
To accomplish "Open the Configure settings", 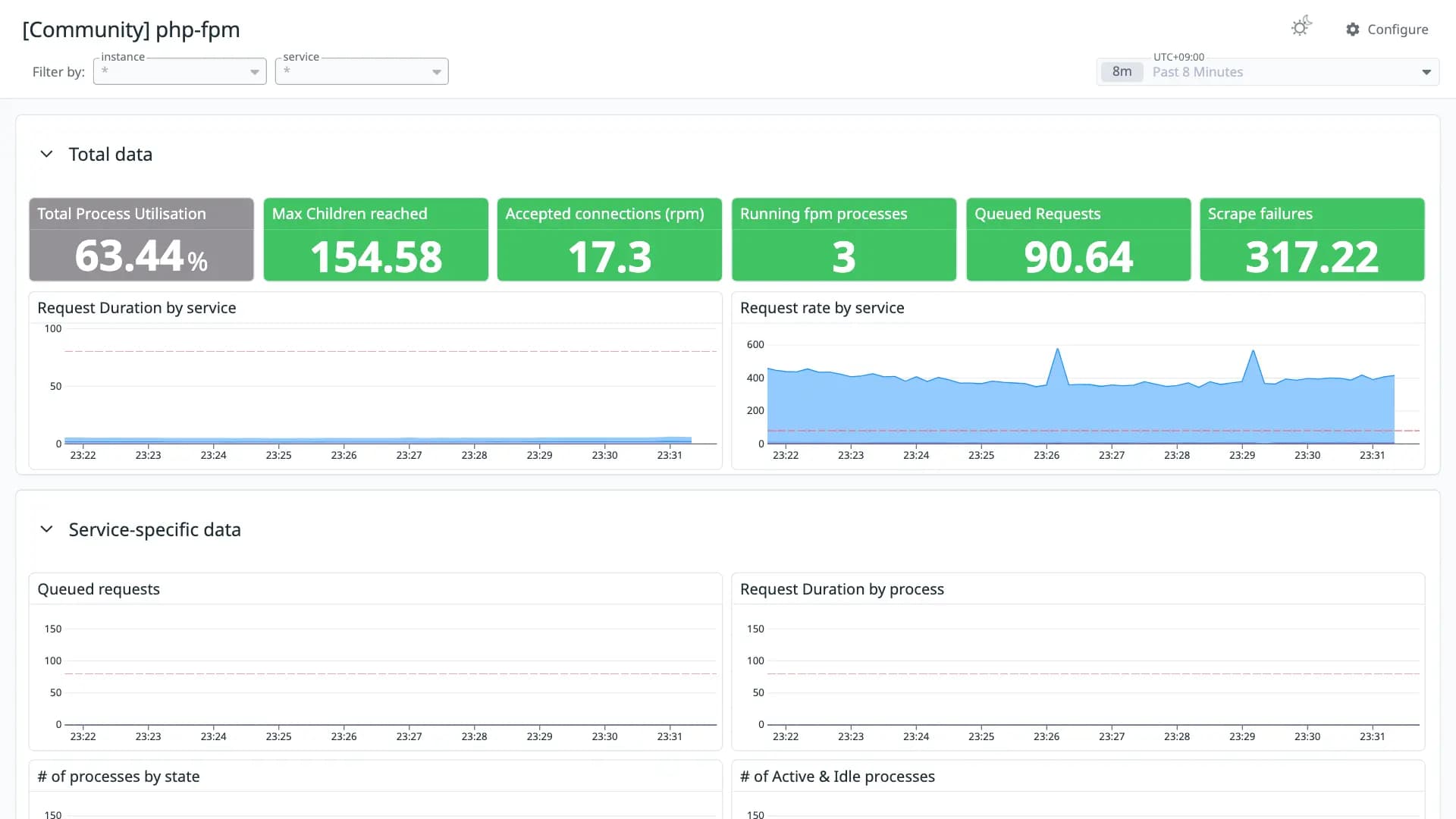I will point(1387,30).
